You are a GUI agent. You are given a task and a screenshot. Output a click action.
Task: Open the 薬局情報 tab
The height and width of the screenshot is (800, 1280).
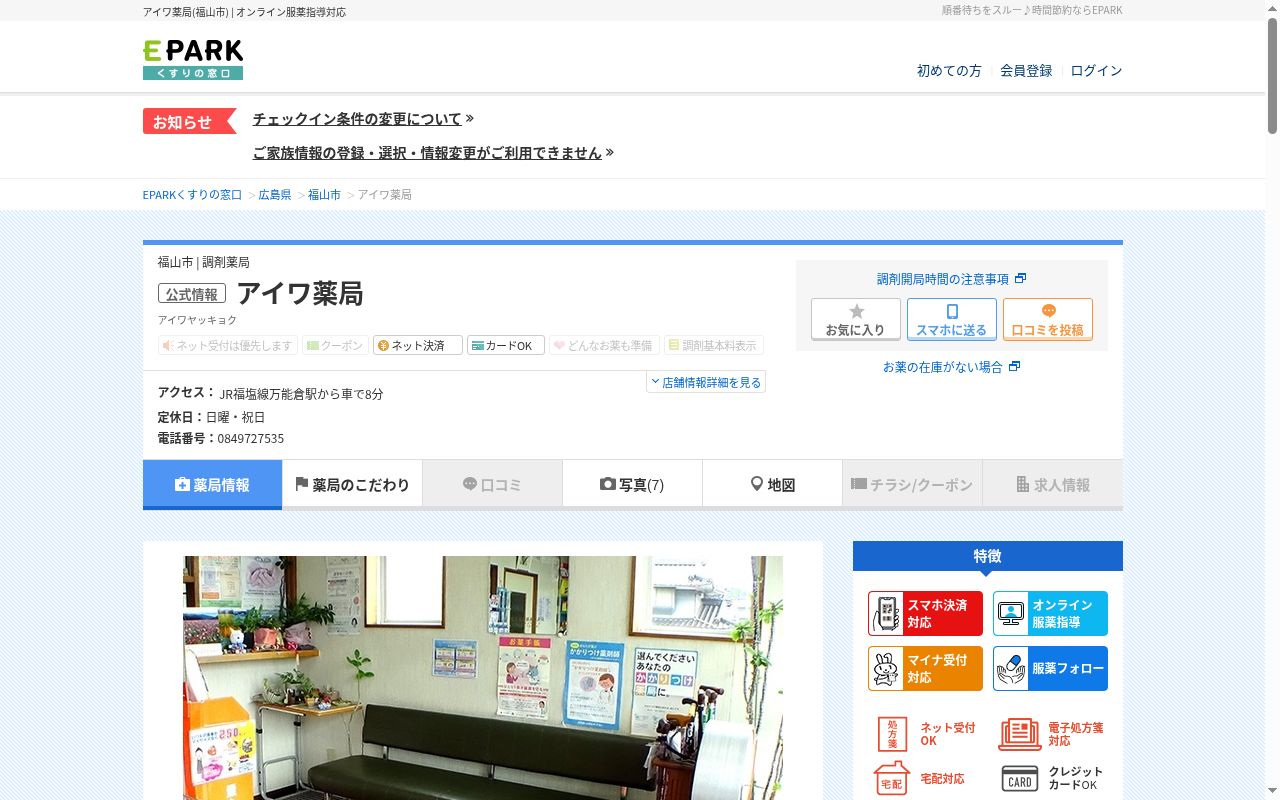coord(212,484)
